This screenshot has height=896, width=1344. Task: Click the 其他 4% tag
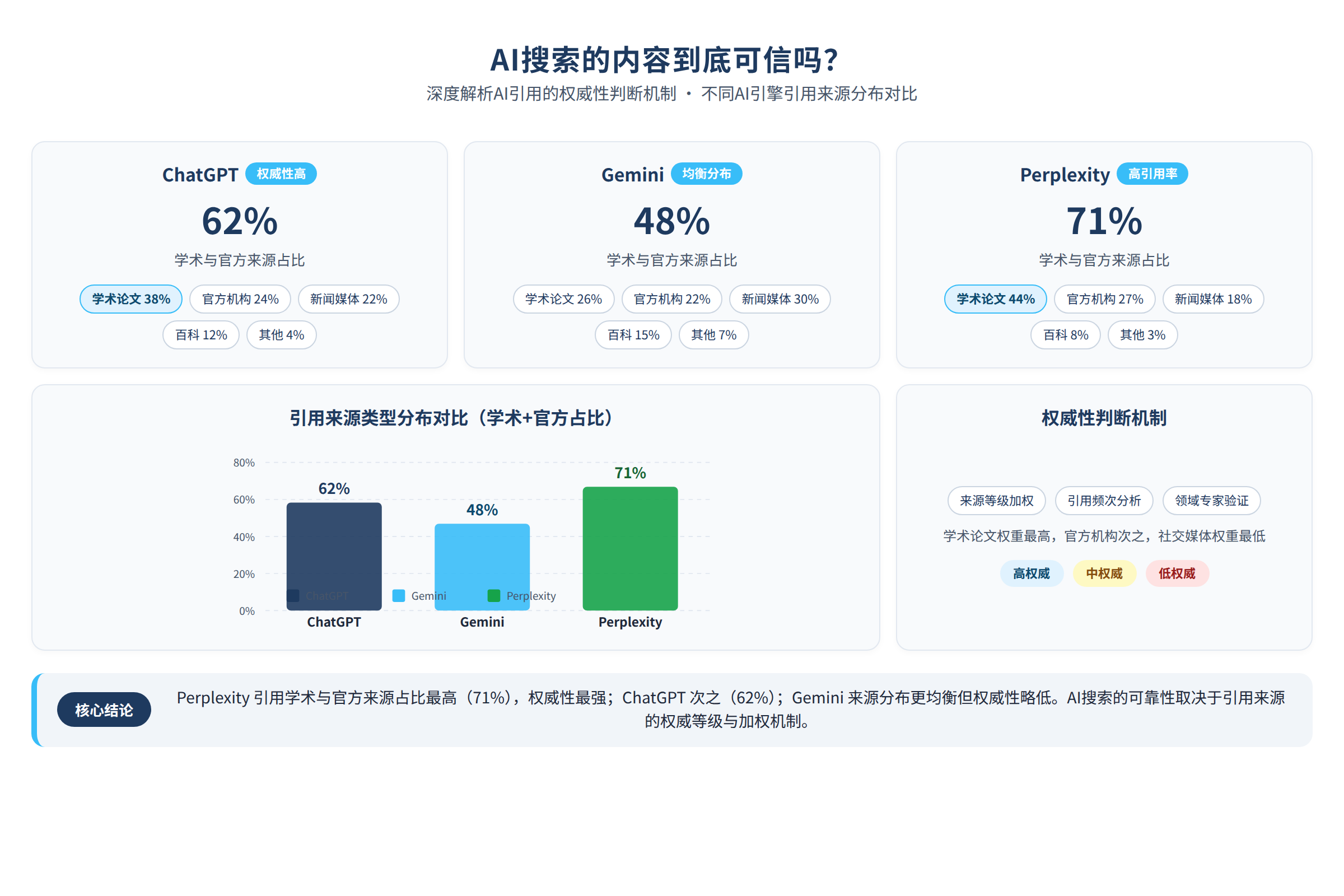281,335
